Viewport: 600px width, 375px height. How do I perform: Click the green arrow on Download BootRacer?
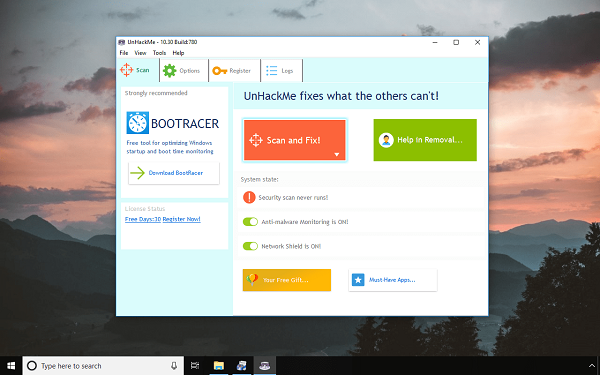pyautogui.click(x=137, y=173)
